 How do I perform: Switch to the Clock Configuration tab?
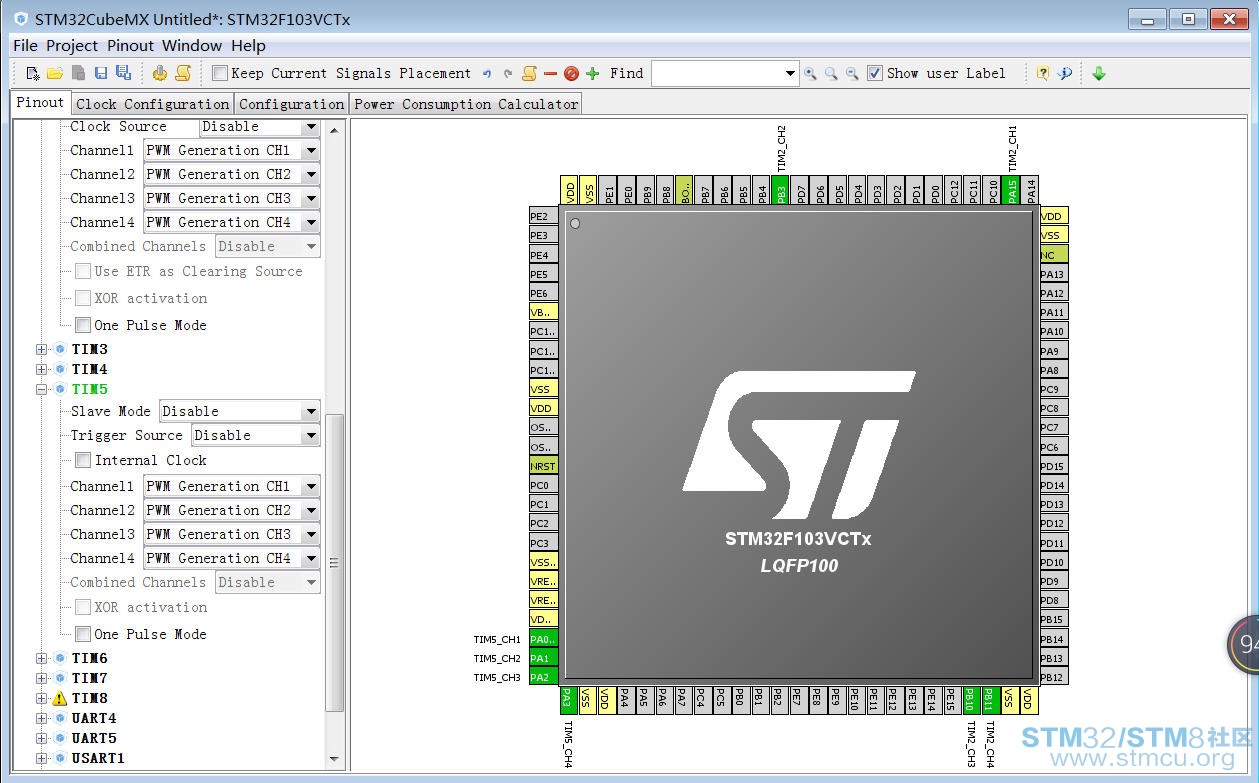(x=152, y=104)
